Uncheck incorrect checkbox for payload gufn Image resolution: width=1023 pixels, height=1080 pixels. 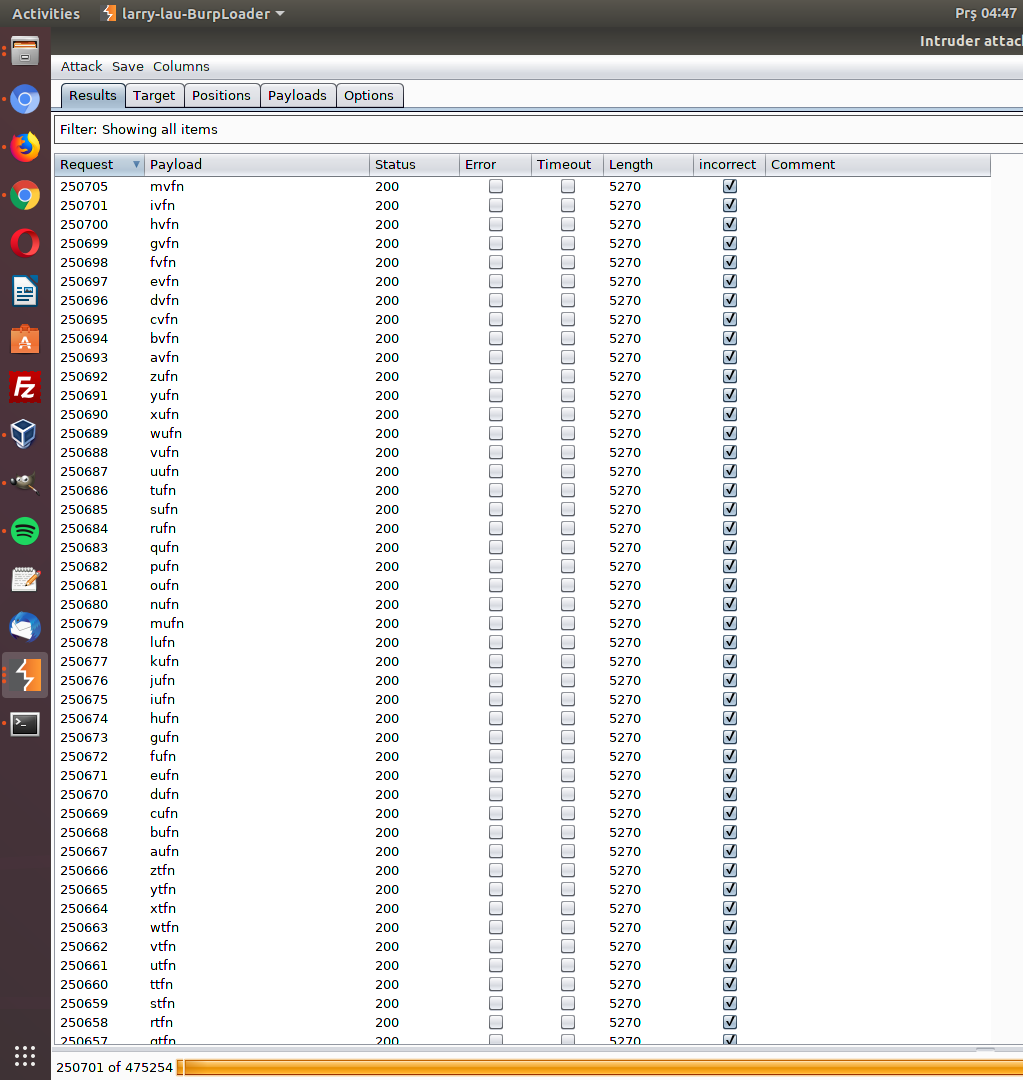point(730,737)
